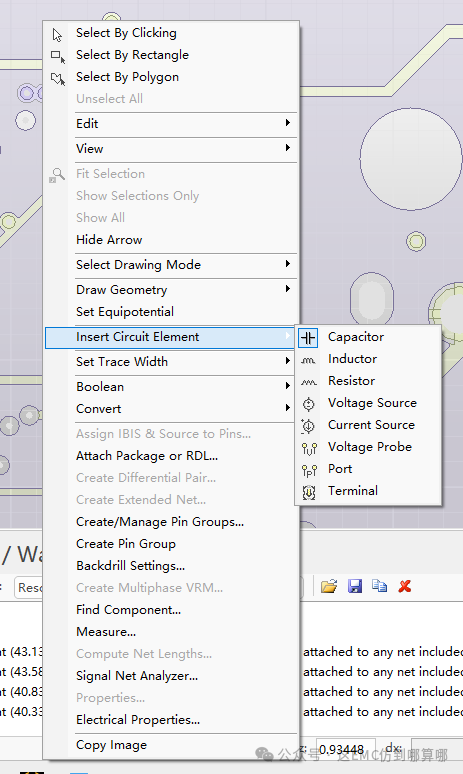Click the blue floppy-disk save icon
Image resolution: width=463 pixels, height=774 pixels.
click(x=355, y=586)
